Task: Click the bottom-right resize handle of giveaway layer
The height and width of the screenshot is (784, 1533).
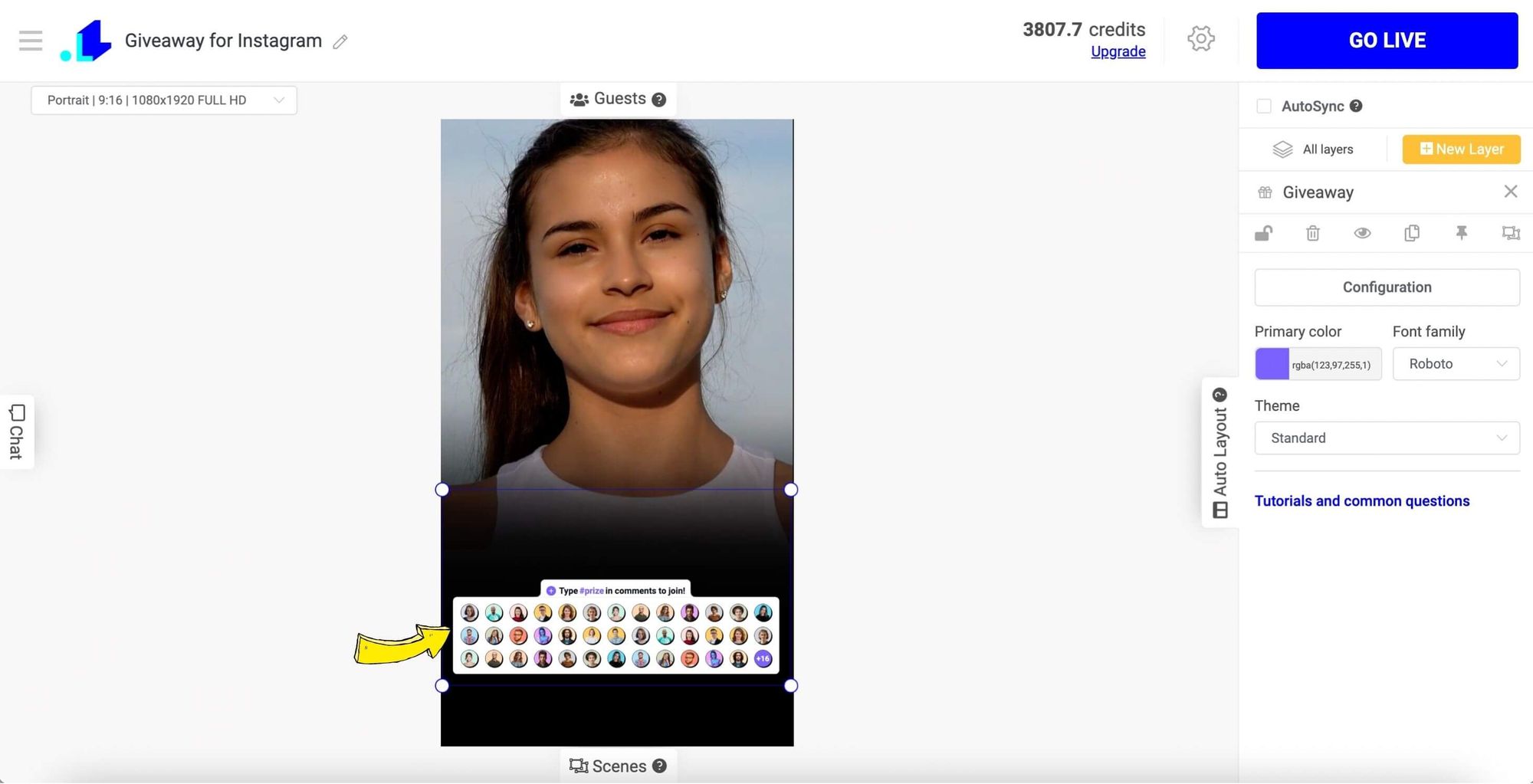Action: [x=791, y=686]
